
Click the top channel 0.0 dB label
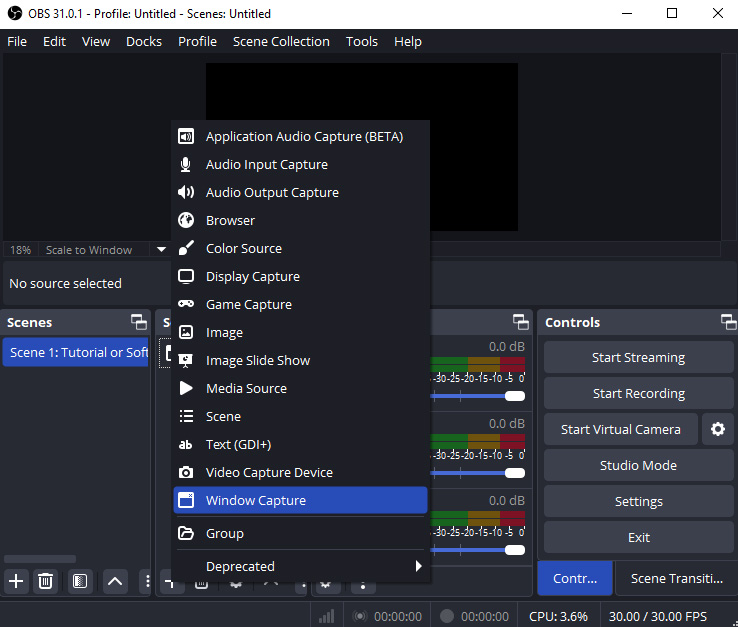point(506,346)
